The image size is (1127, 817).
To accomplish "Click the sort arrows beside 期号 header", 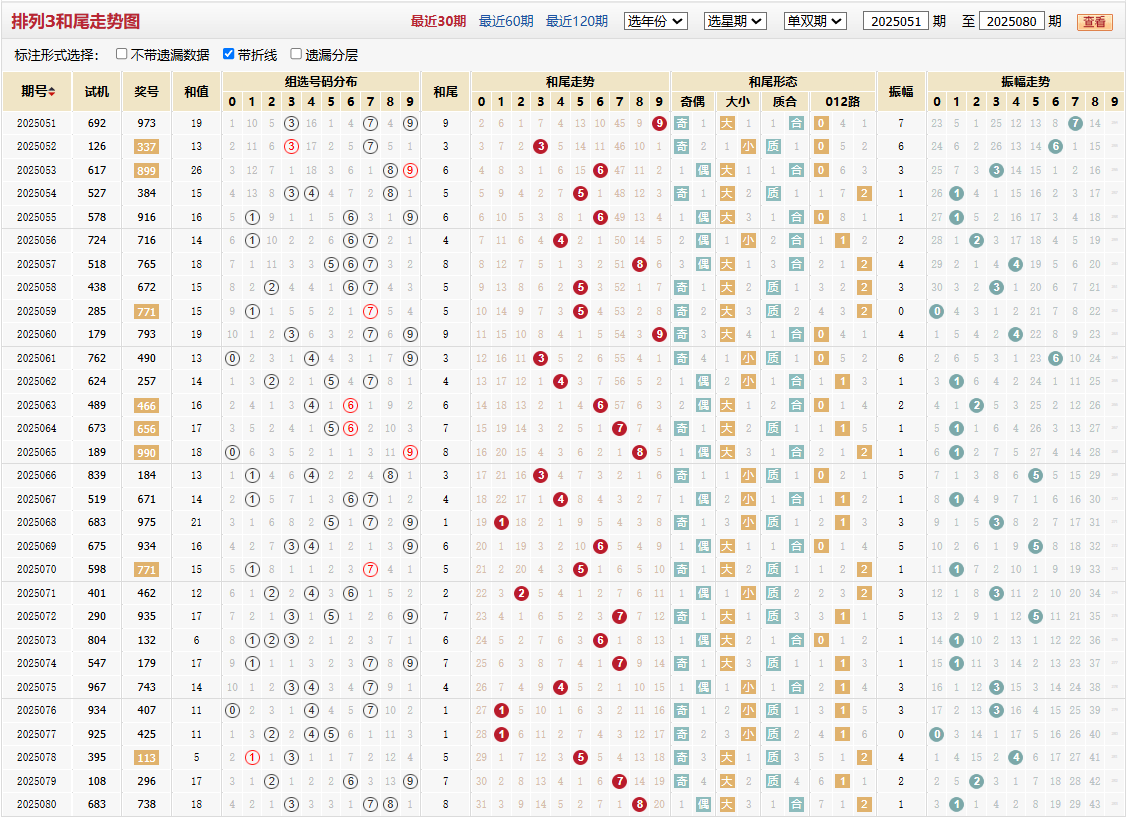I will point(52,92).
